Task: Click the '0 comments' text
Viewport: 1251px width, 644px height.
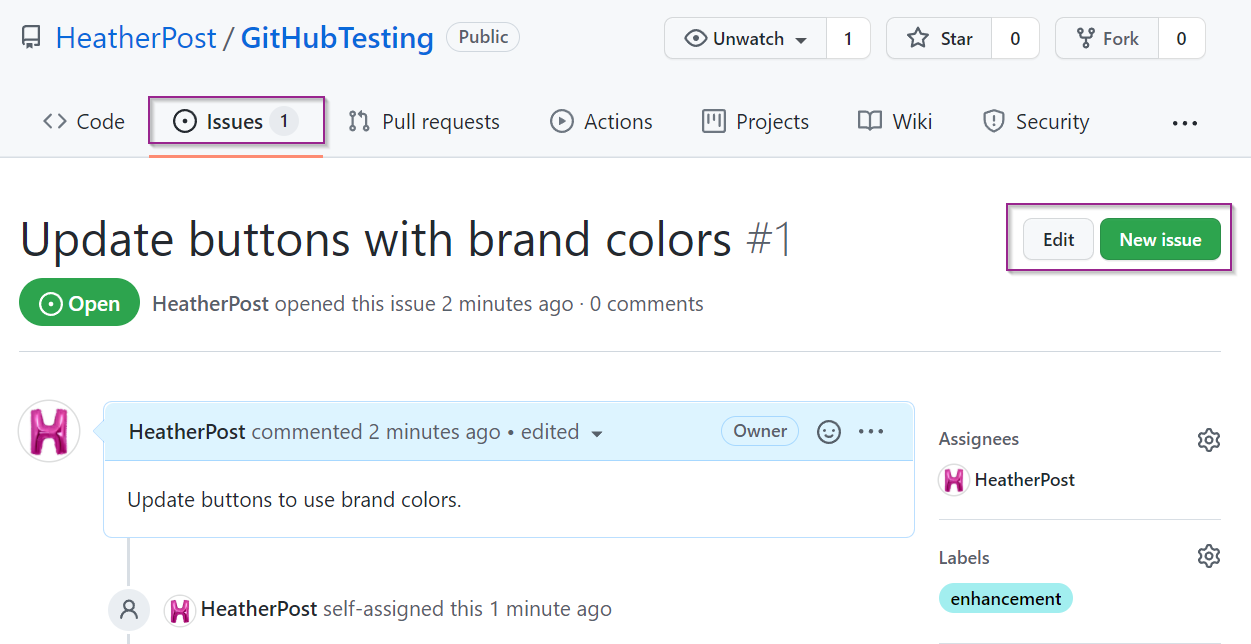Action: pyautogui.click(x=647, y=304)
